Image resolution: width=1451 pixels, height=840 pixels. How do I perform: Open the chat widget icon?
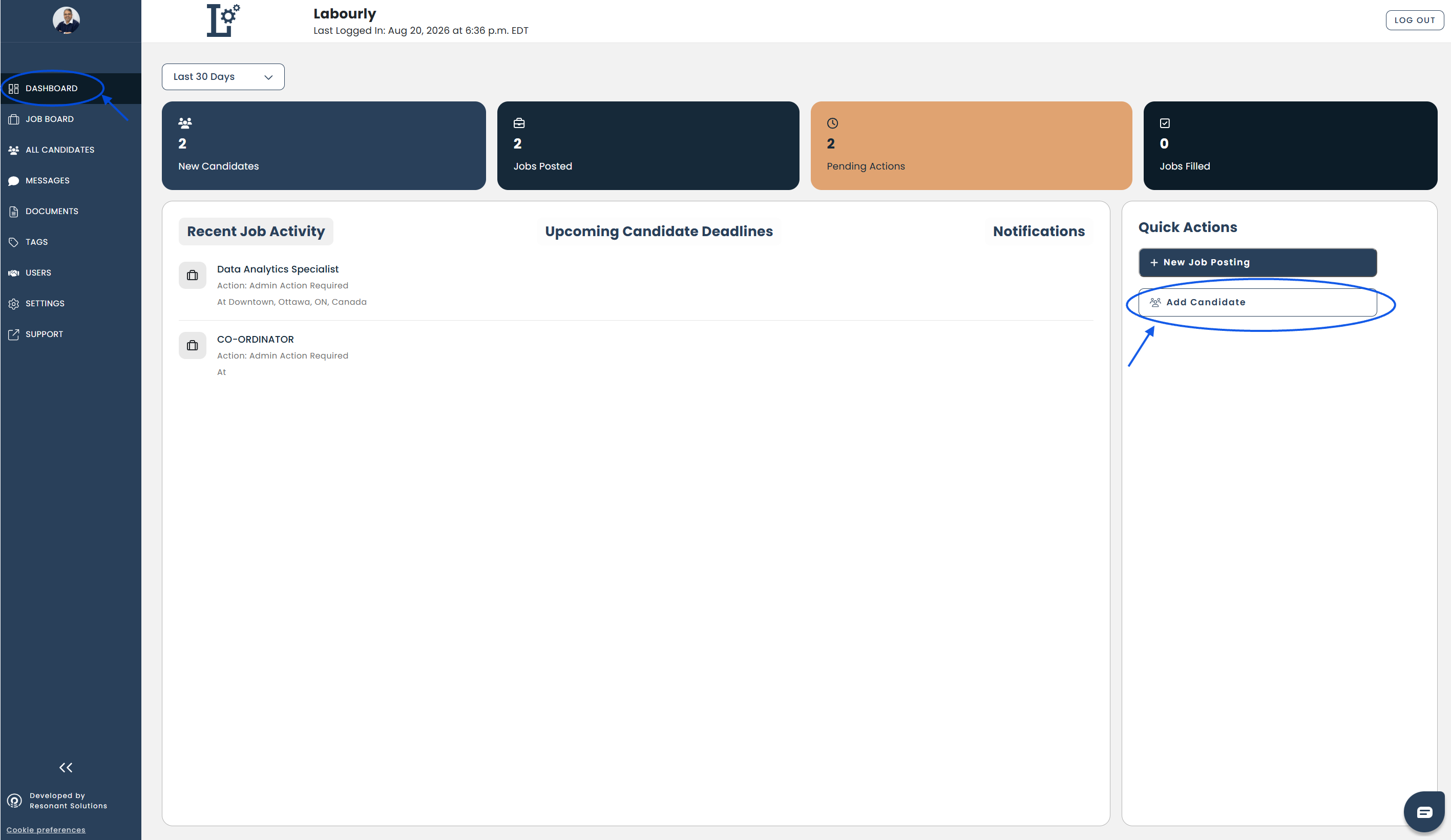click(1424, 812)
